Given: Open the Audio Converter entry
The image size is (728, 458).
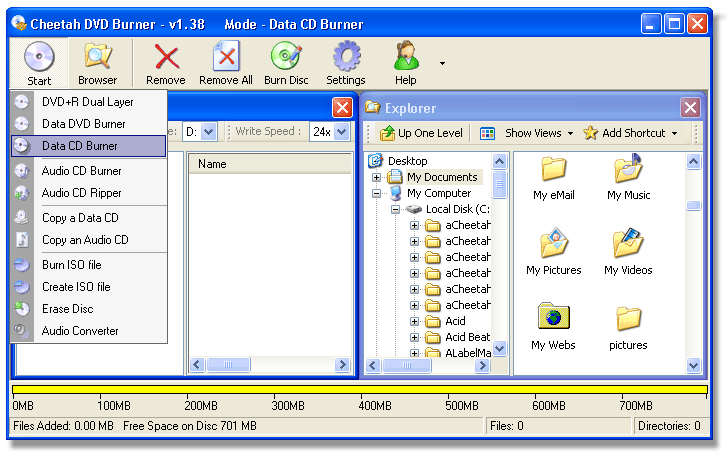Looking at the screenshot, I should 88,331.
